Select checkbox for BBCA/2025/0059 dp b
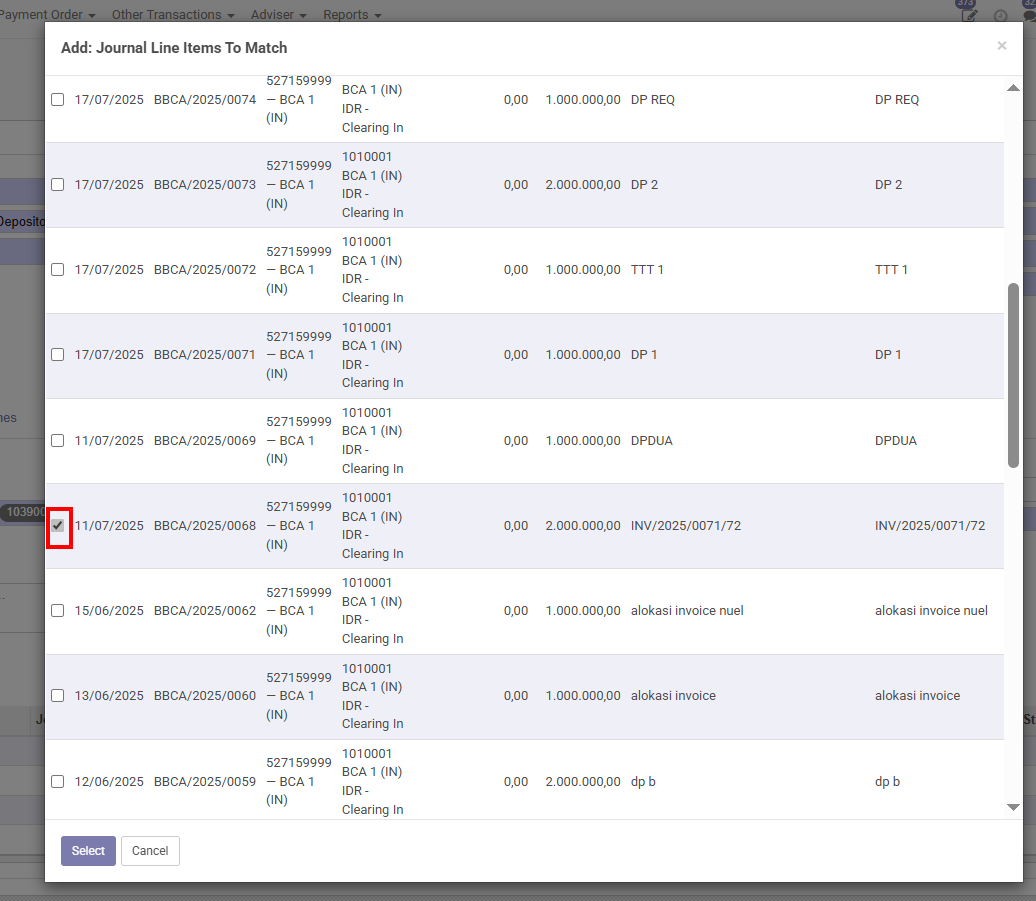This screenshot has height=901, width=1036. (58, 781)
